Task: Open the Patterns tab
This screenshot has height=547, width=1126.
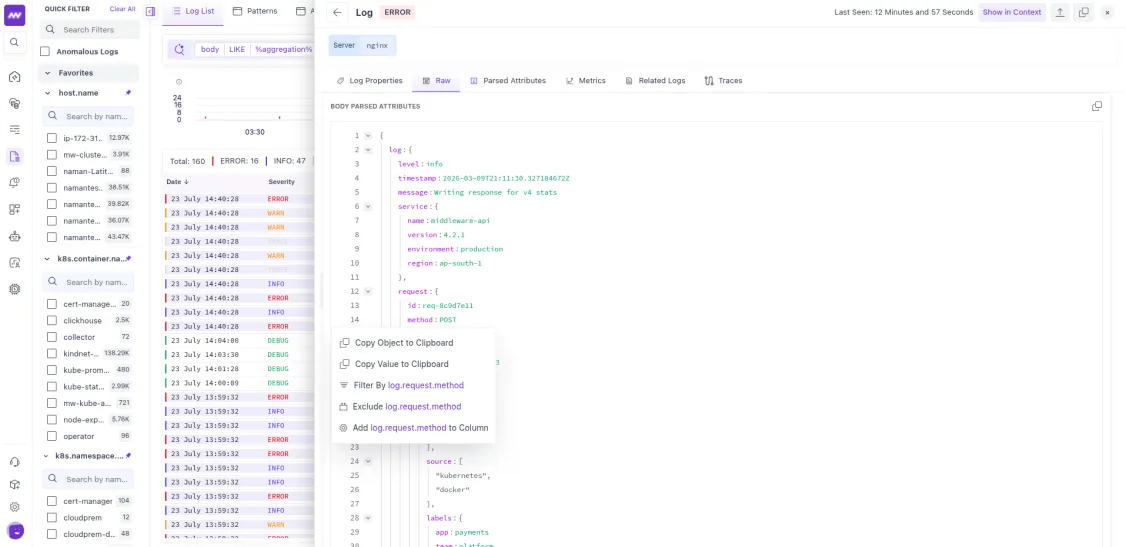Action: point(256,11)
